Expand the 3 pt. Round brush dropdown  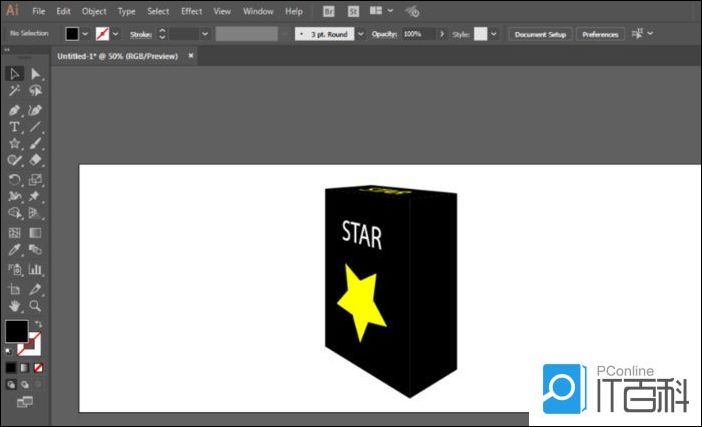[359, 34]
